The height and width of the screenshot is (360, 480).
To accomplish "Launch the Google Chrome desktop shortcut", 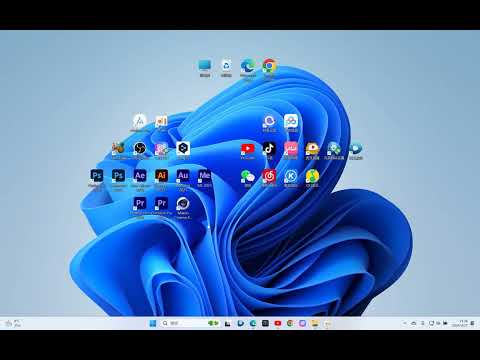I will (269, 69).
